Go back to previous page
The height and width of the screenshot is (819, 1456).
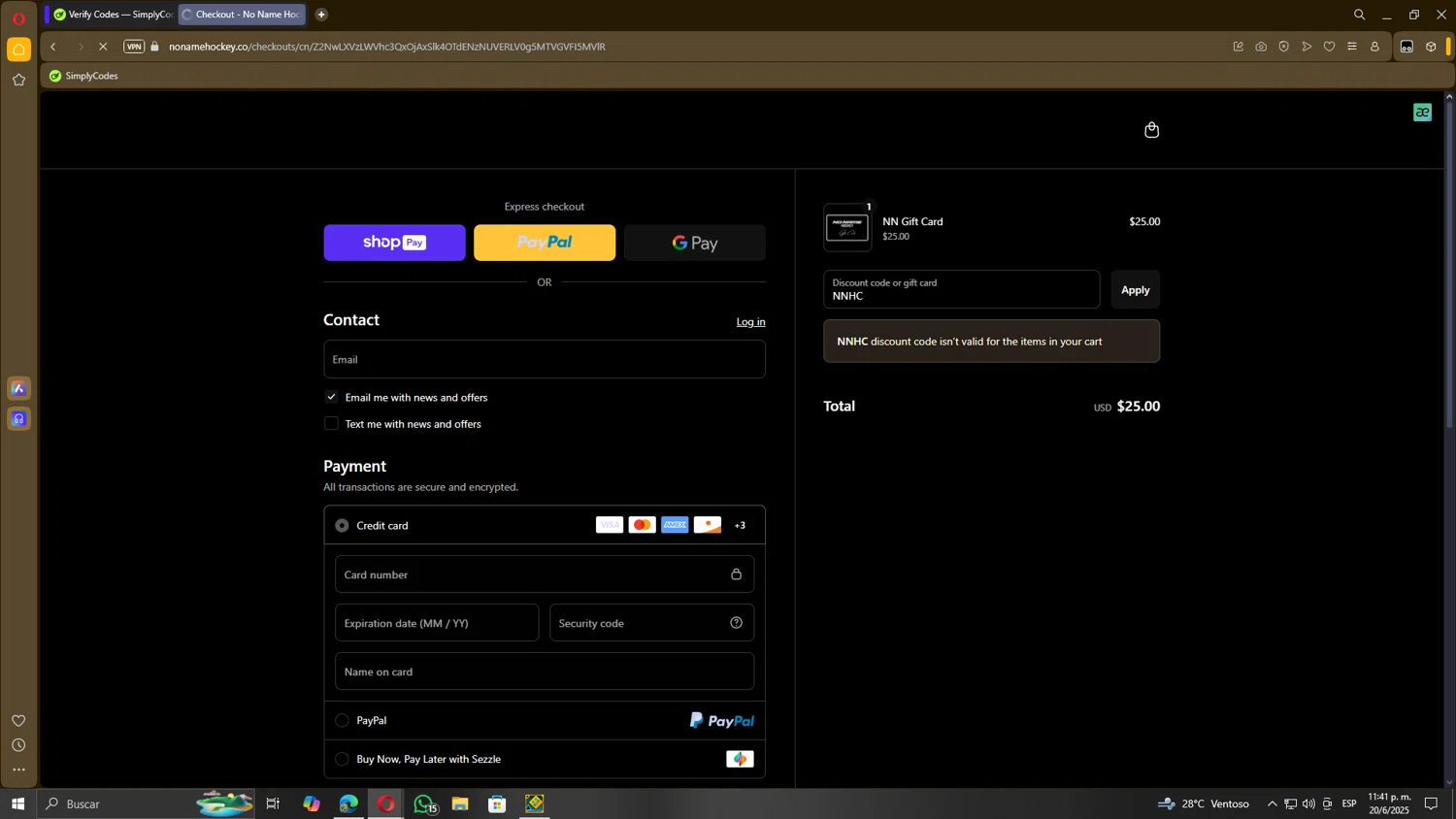(53, 47)
